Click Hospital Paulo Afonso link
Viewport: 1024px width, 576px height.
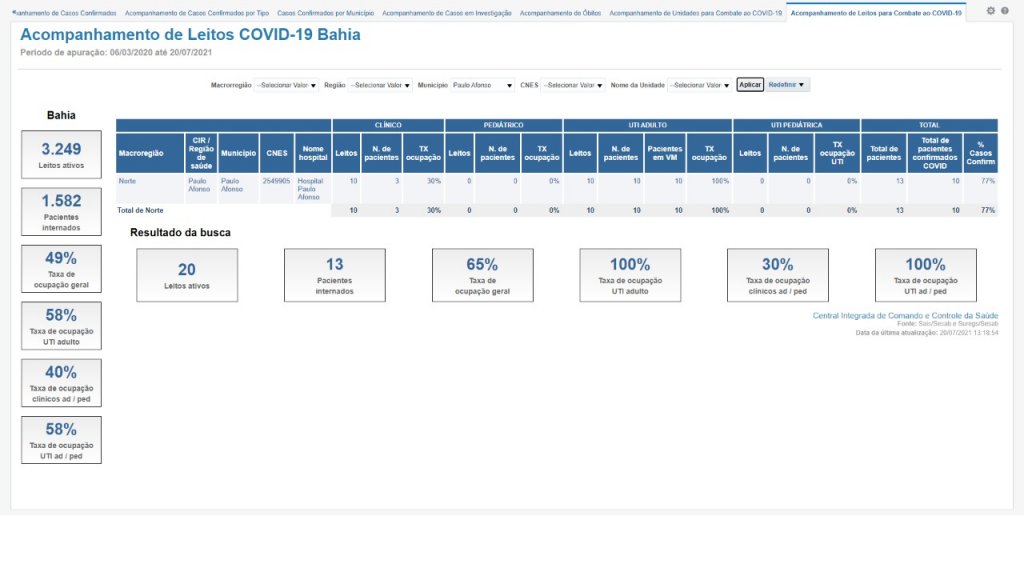(311, 189)
